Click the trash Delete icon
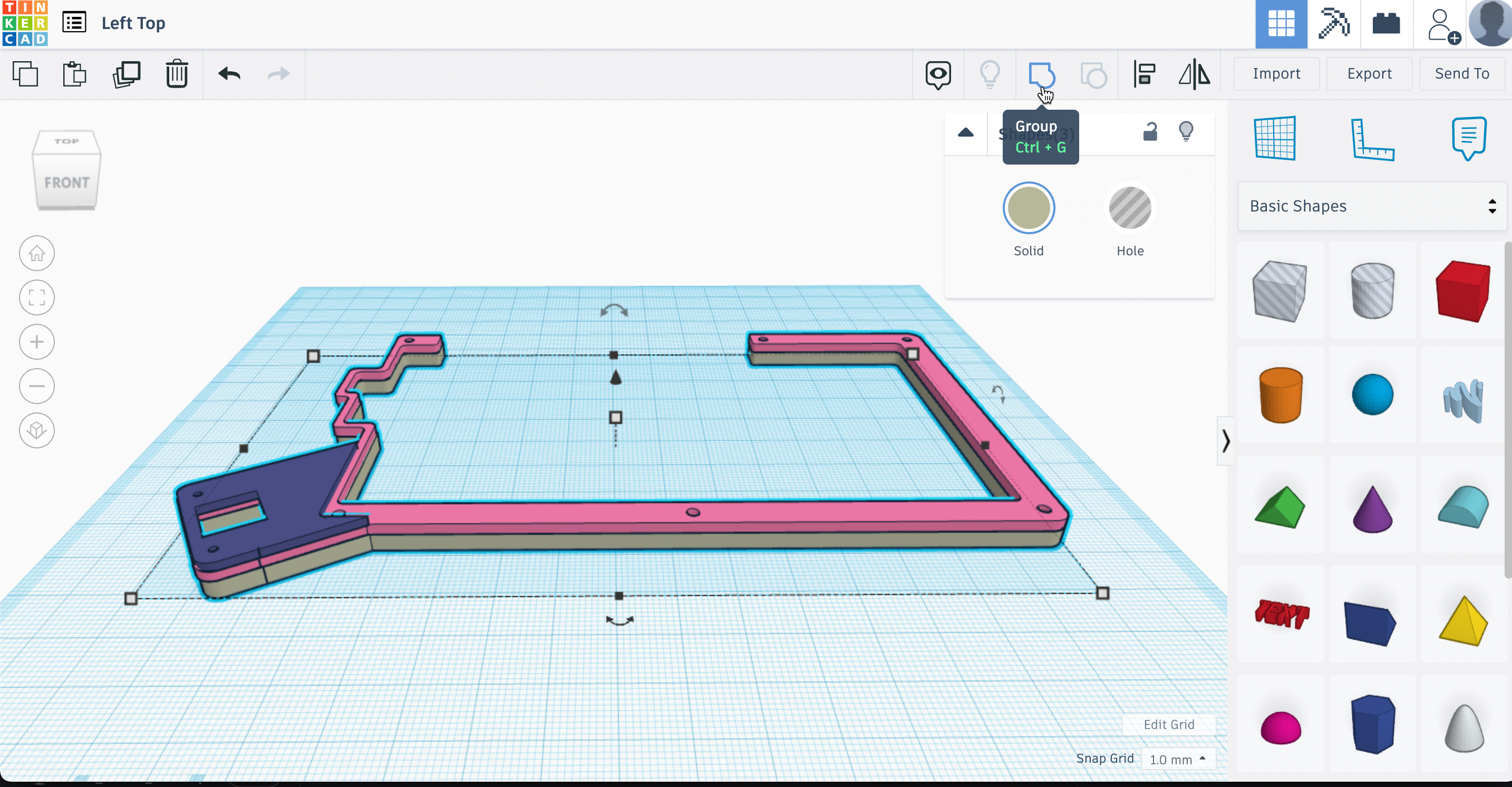This screenshot has width=1512, height=787. [177, 74]
